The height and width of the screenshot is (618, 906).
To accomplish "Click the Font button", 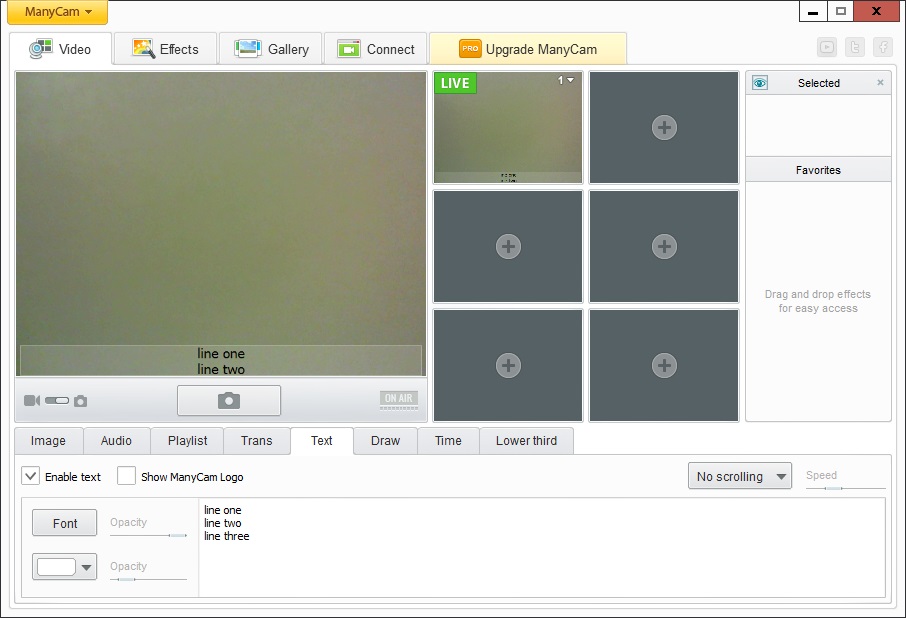I will coord(64,523).
